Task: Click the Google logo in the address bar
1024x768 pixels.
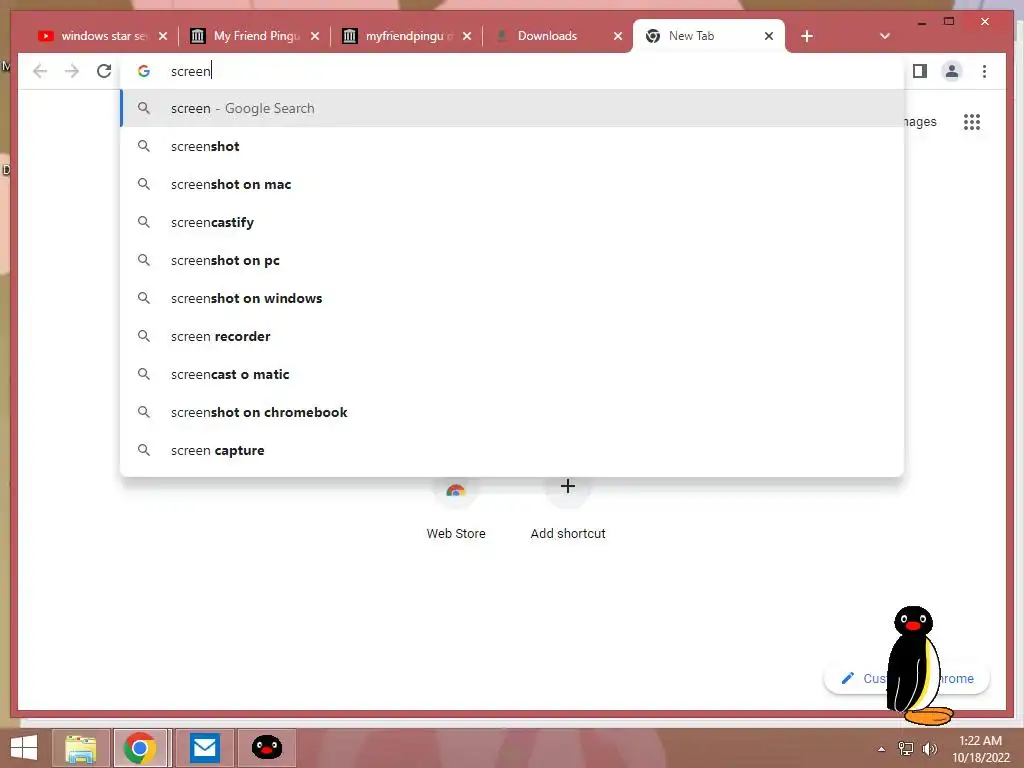Action: click(x=144, y=71)
